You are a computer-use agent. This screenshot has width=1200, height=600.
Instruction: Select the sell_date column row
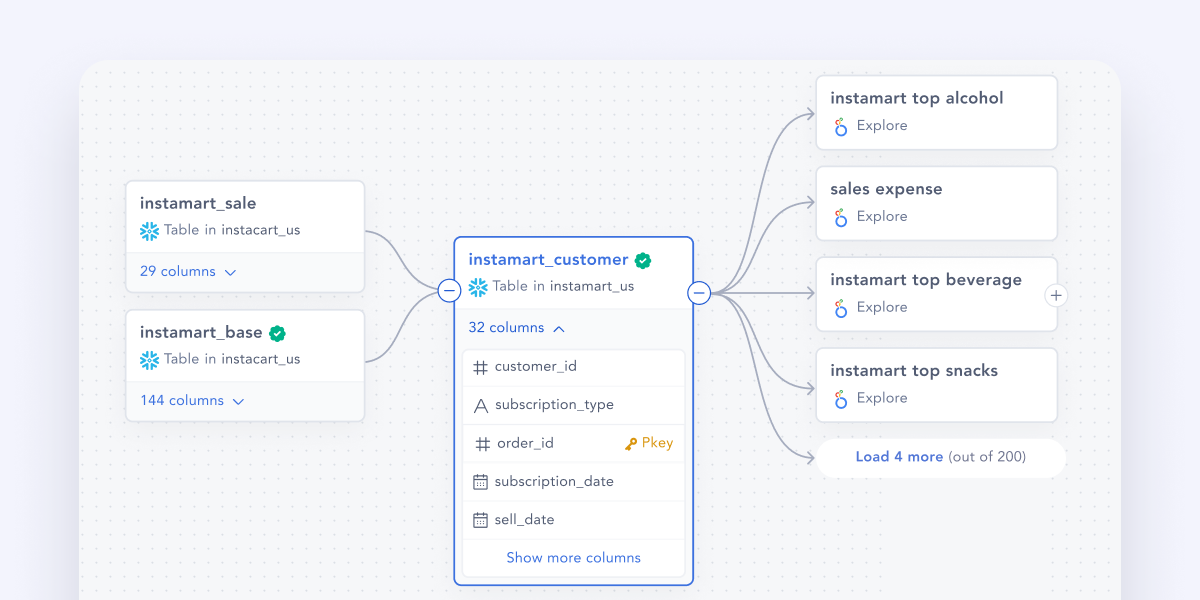point(574,520)
